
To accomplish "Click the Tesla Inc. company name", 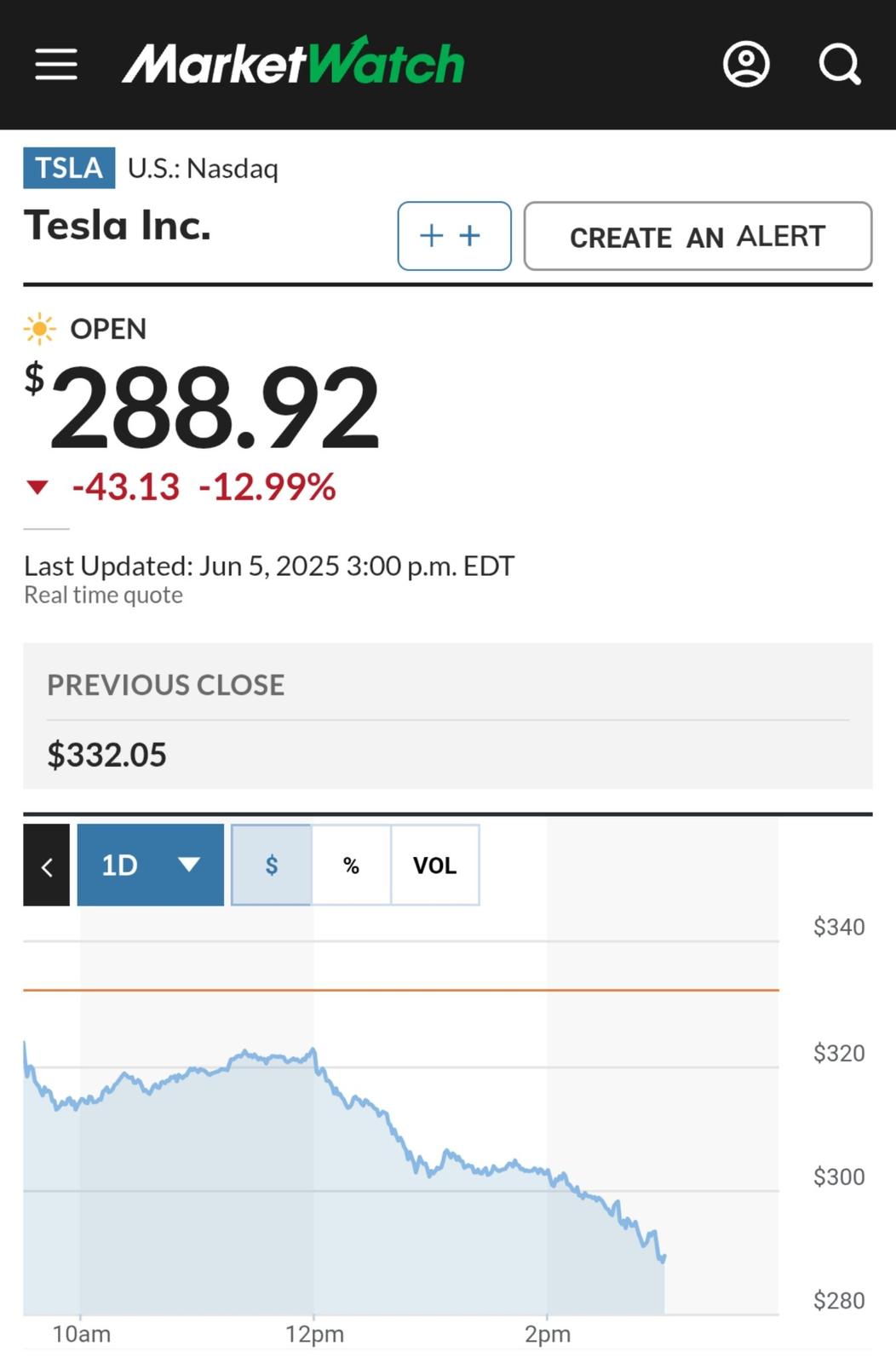I will tap(118, 225).
